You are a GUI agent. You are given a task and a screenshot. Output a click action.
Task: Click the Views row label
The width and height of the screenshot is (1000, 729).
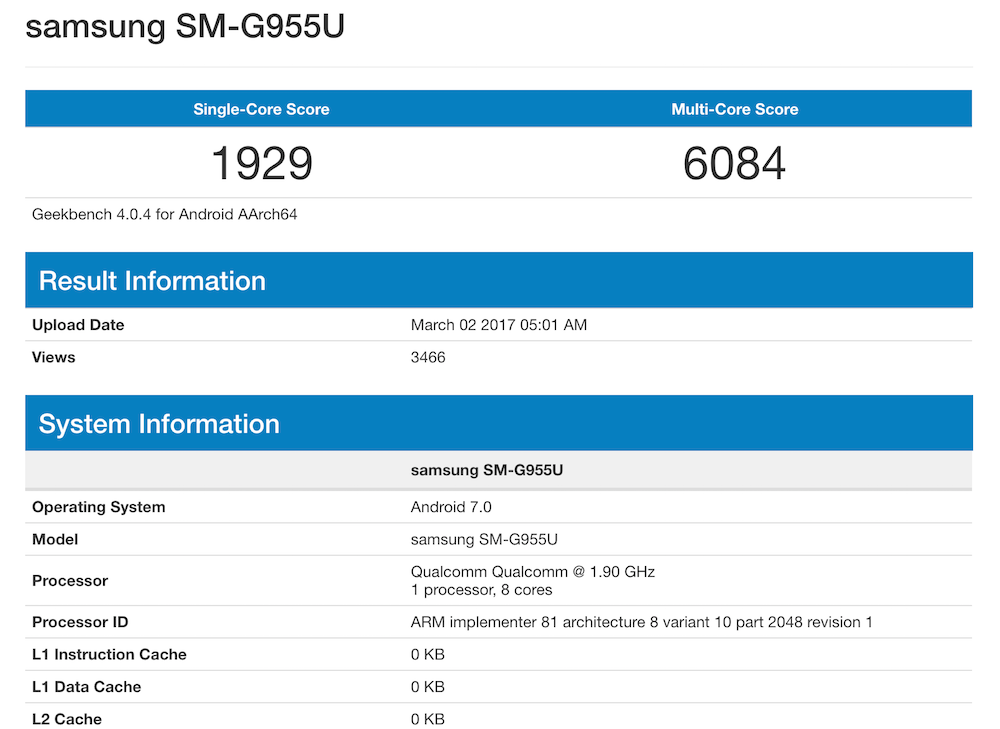pos(54,357)
